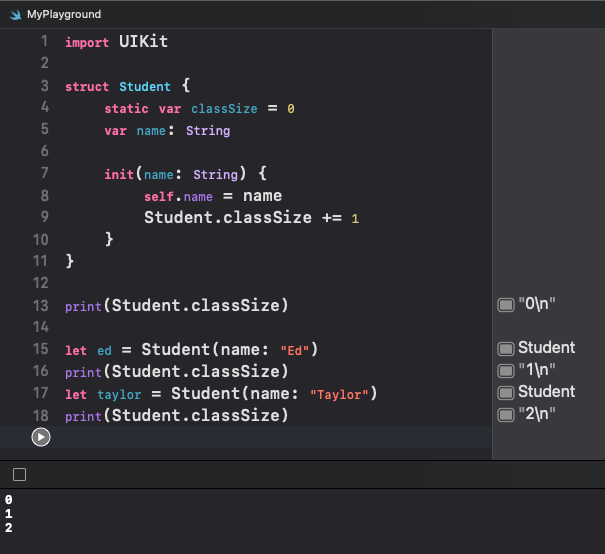Click the static keyword on line 4
605x554 pixels.
[126, 108]
